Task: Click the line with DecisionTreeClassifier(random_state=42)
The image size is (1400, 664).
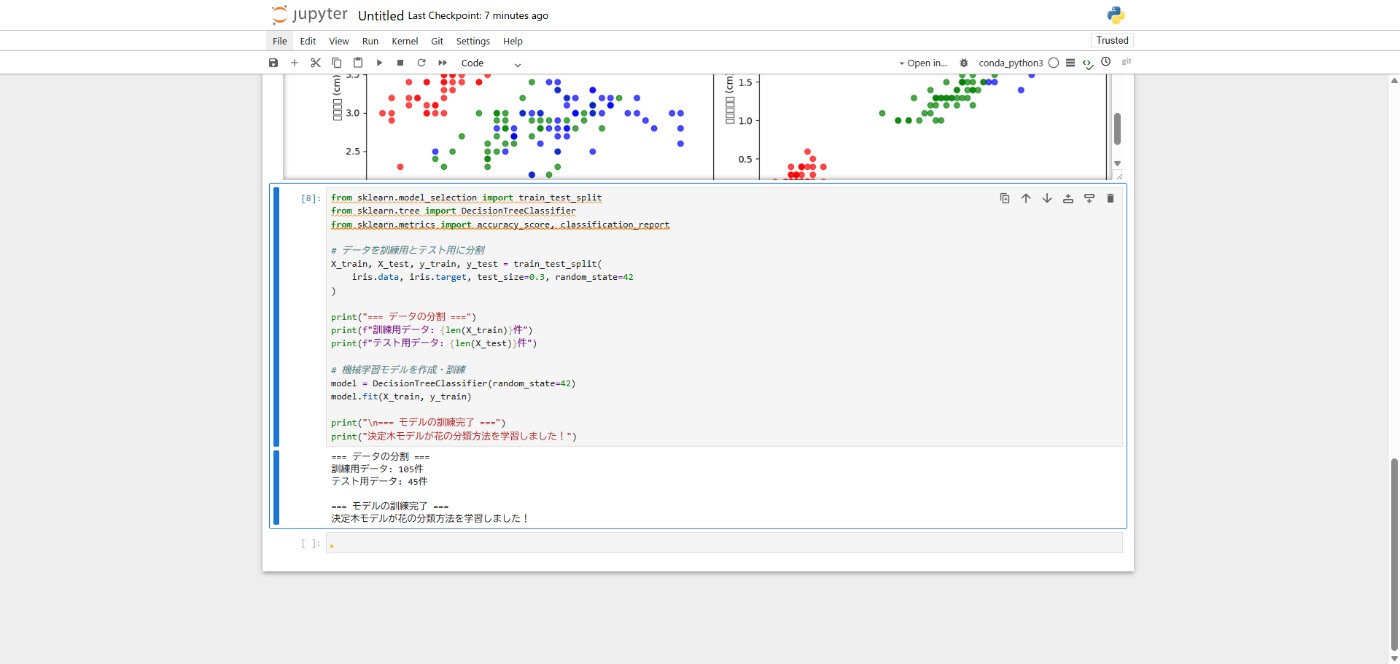Action: click(454, 383)
